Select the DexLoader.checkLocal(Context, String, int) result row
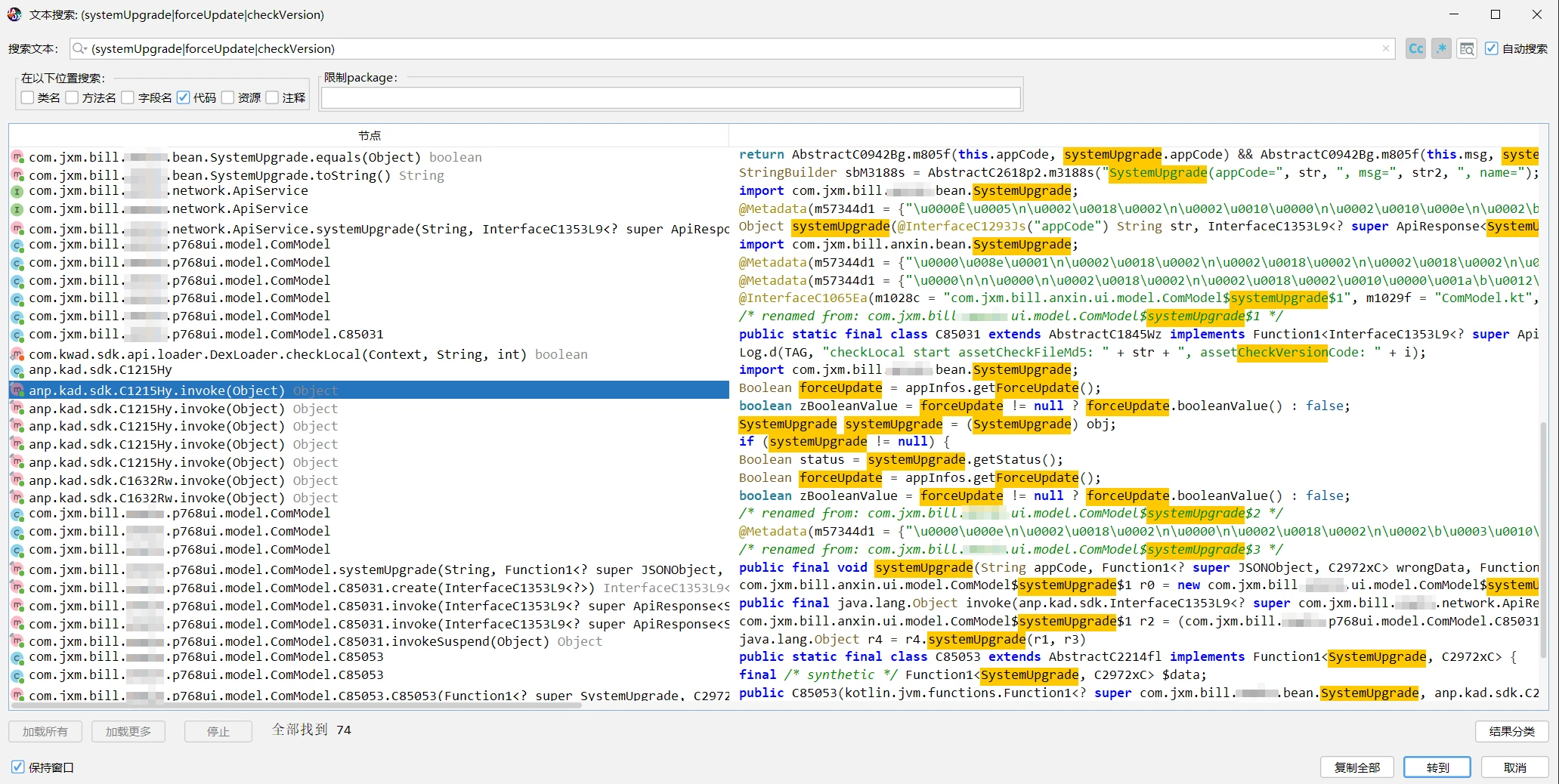The height and width of the screenshot is (784, 1559). coord(369,354)
